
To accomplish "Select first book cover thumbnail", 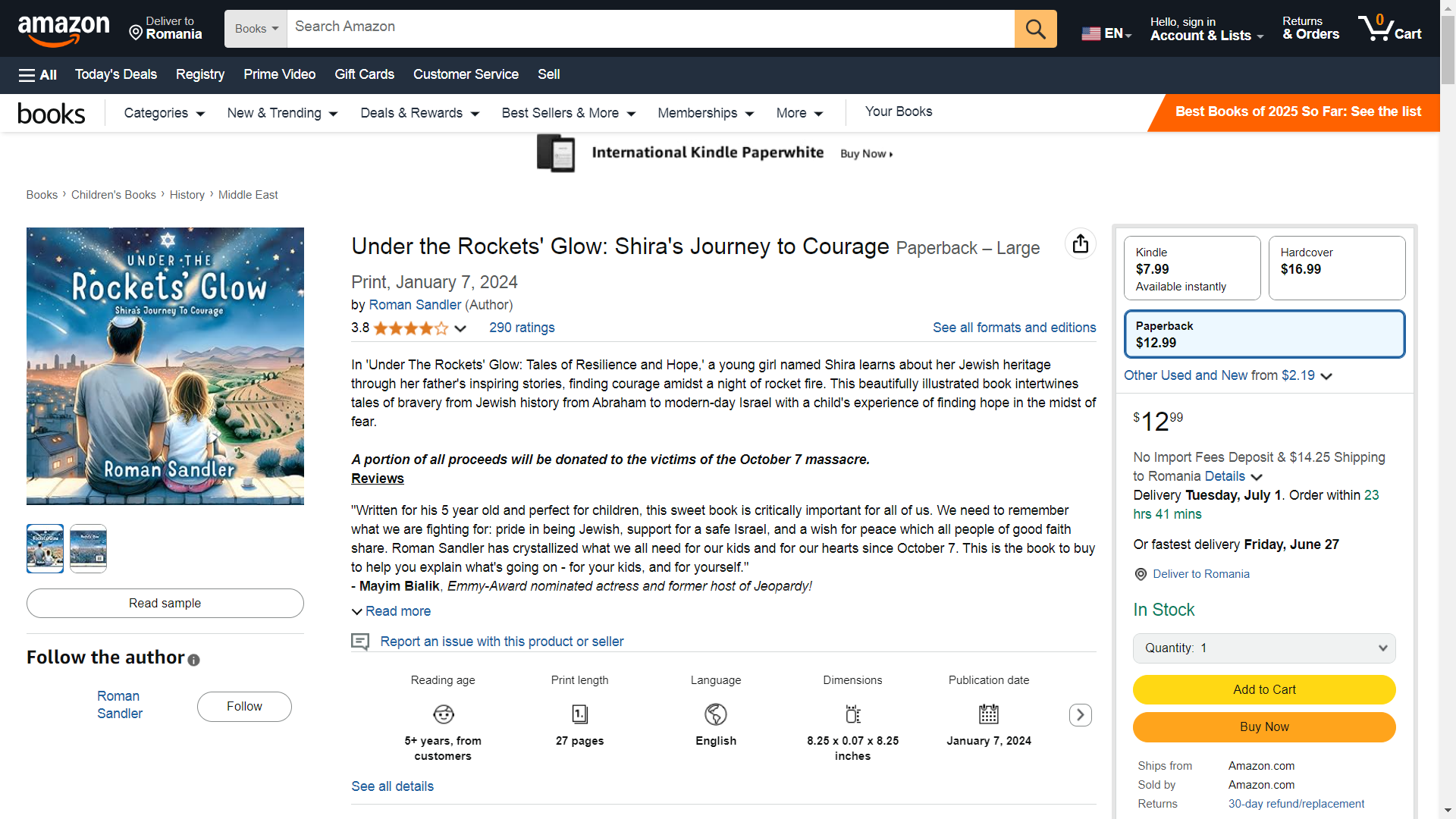I will point(45,548).
